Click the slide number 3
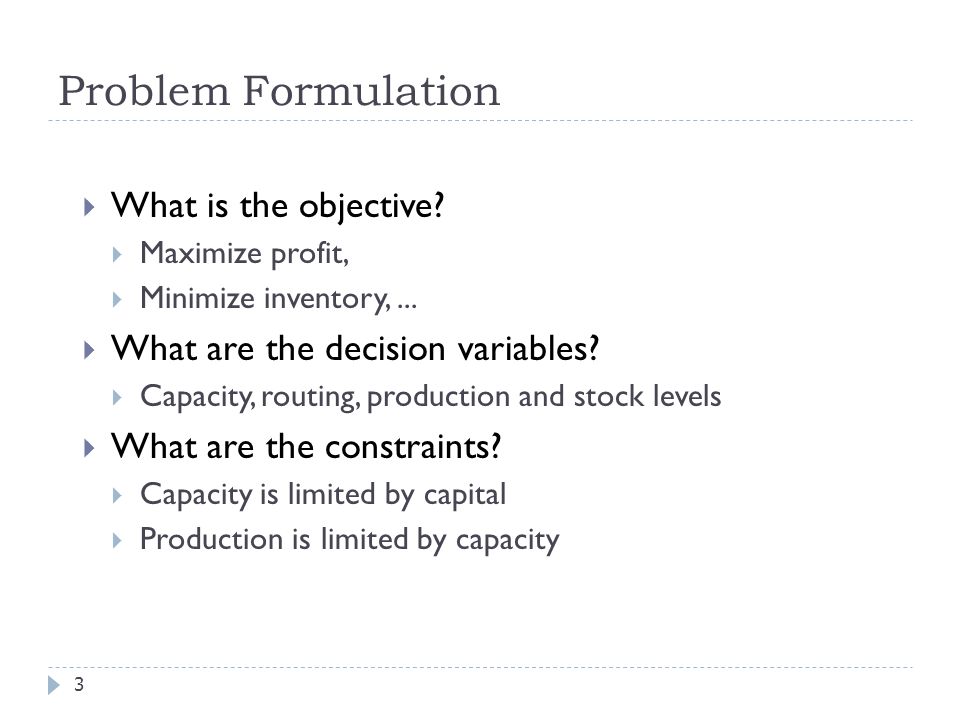Screen dimensions: 960x720 79,684
